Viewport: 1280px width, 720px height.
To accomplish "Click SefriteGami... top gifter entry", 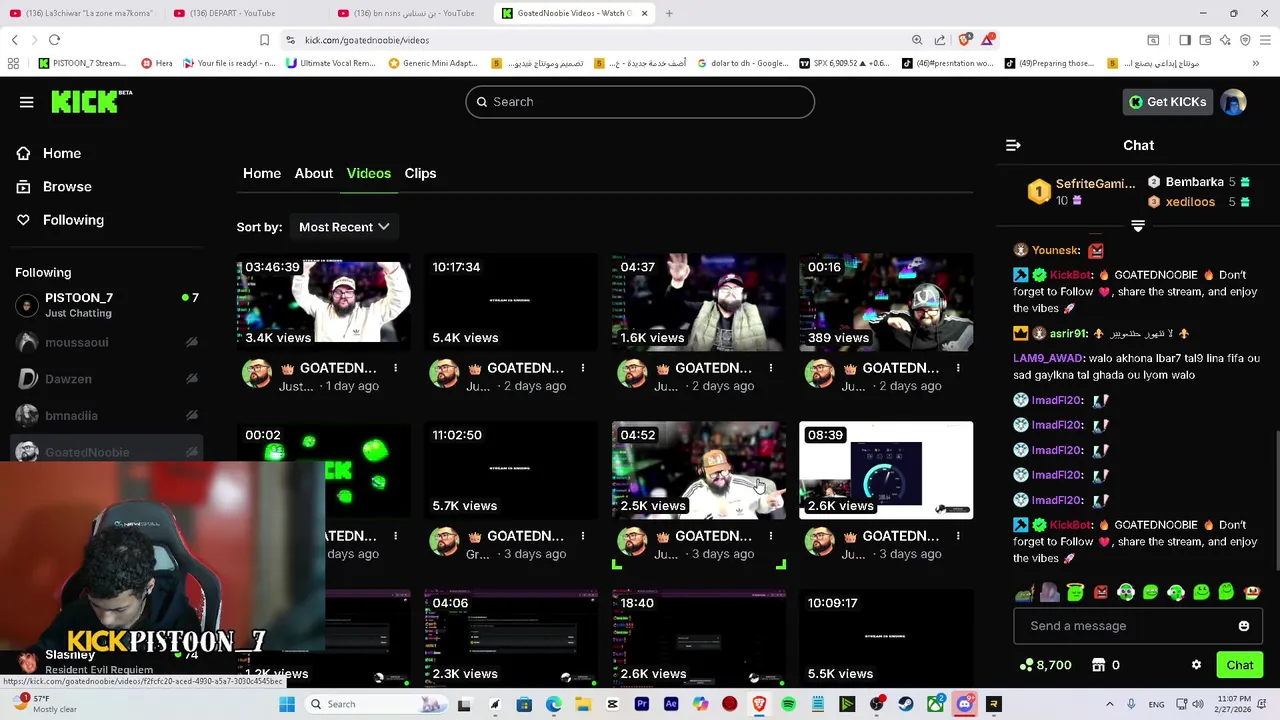I will (1083, 191).
